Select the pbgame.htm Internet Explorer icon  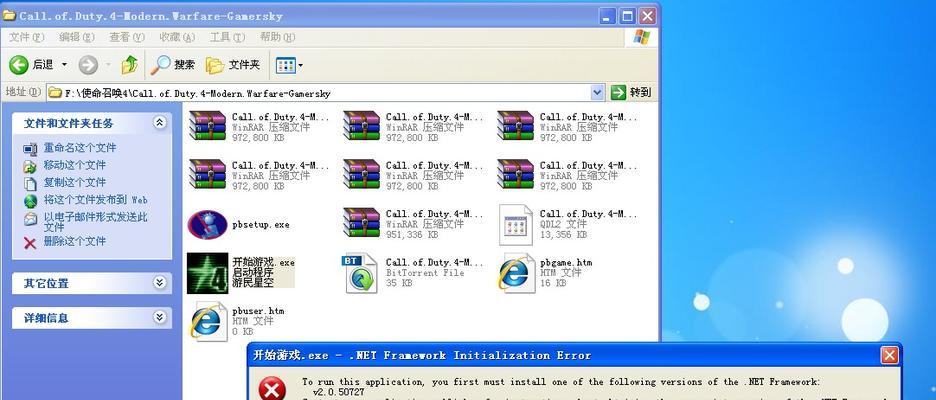click(x=516, y=273)
